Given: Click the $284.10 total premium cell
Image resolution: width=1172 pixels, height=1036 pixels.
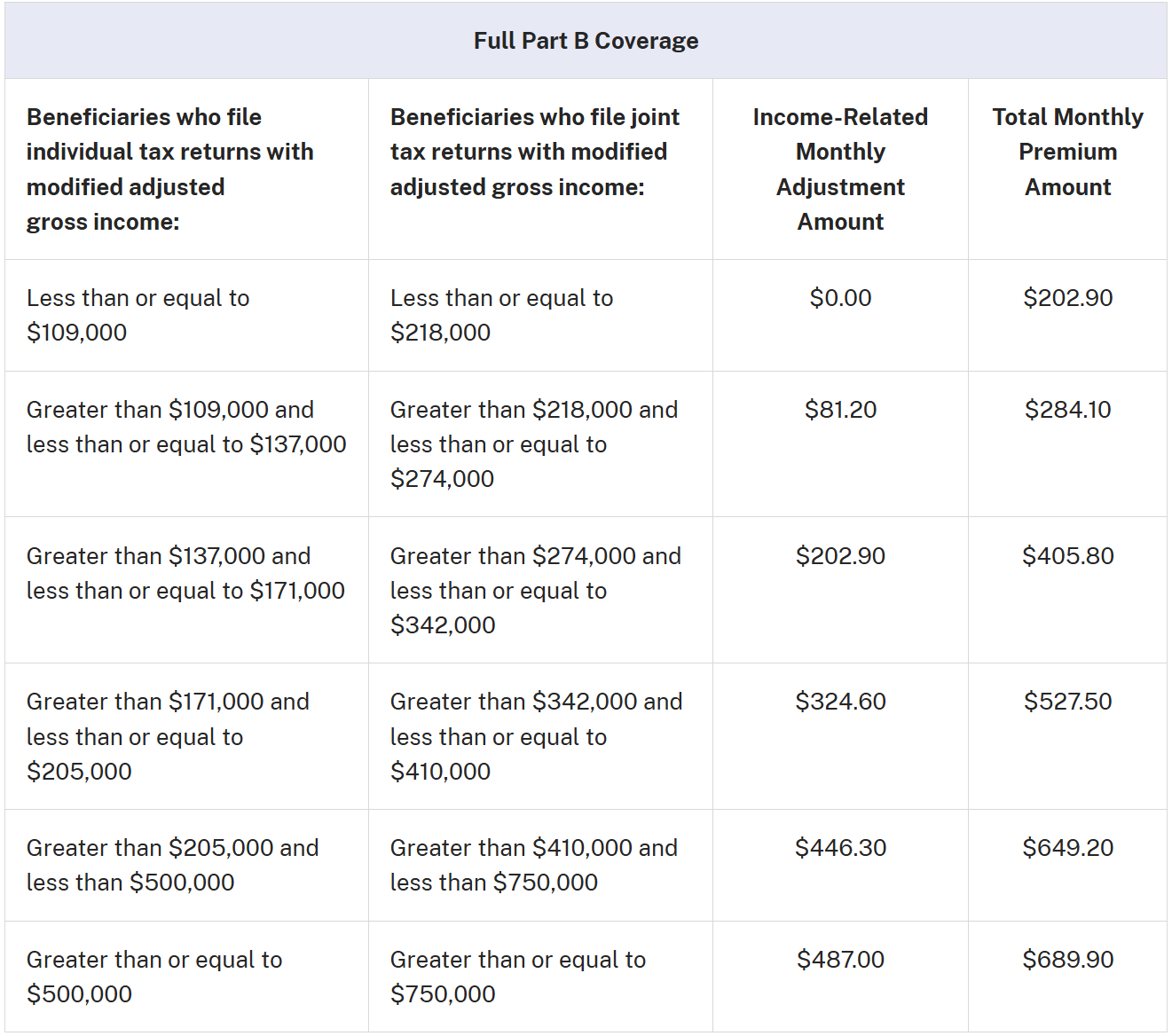Looking at the screenshot, I should pyautogui.click(x=1067, y=410).
